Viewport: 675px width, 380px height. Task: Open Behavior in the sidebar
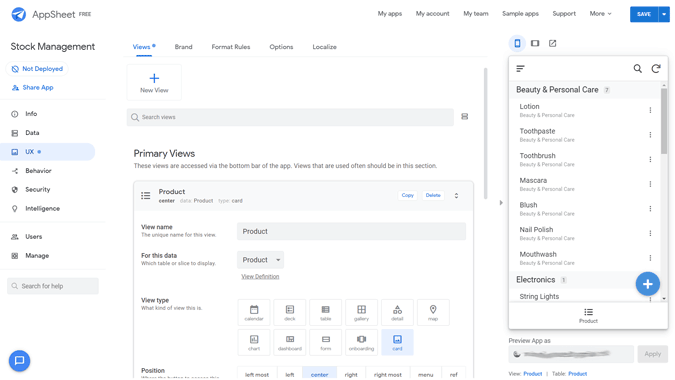coord(38,171)
